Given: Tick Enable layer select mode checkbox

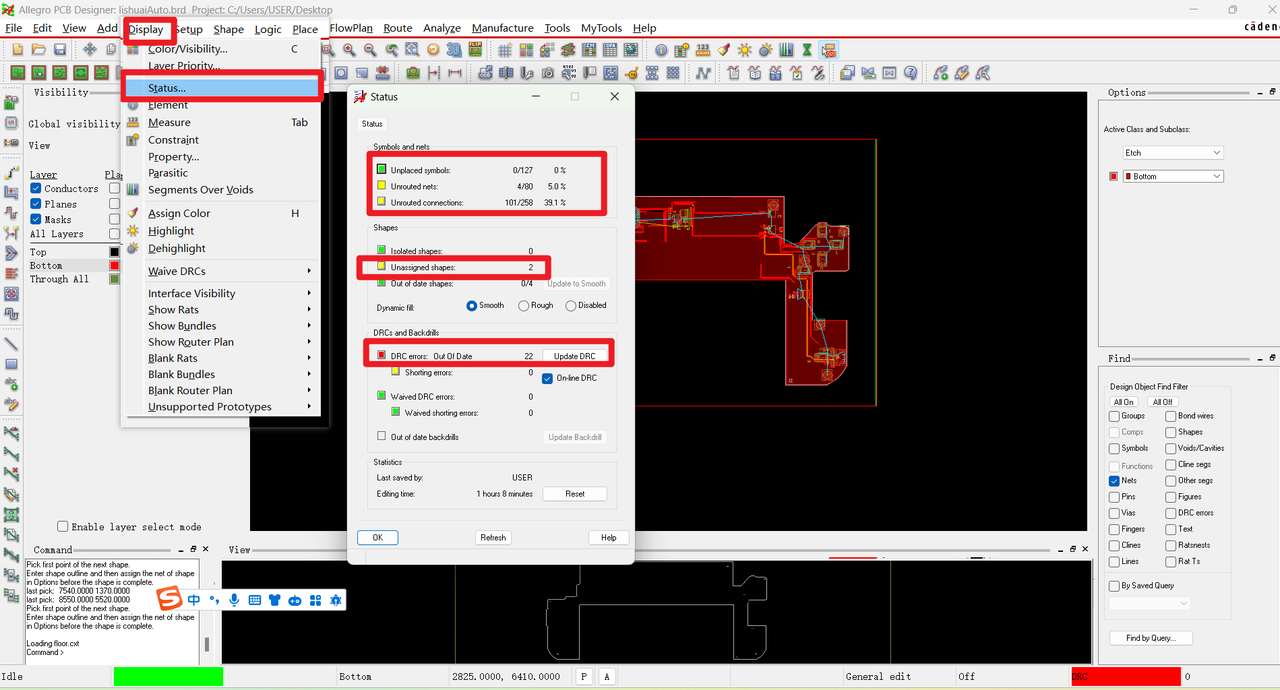Looking at the screenshot, I should (x=63, y=526).
